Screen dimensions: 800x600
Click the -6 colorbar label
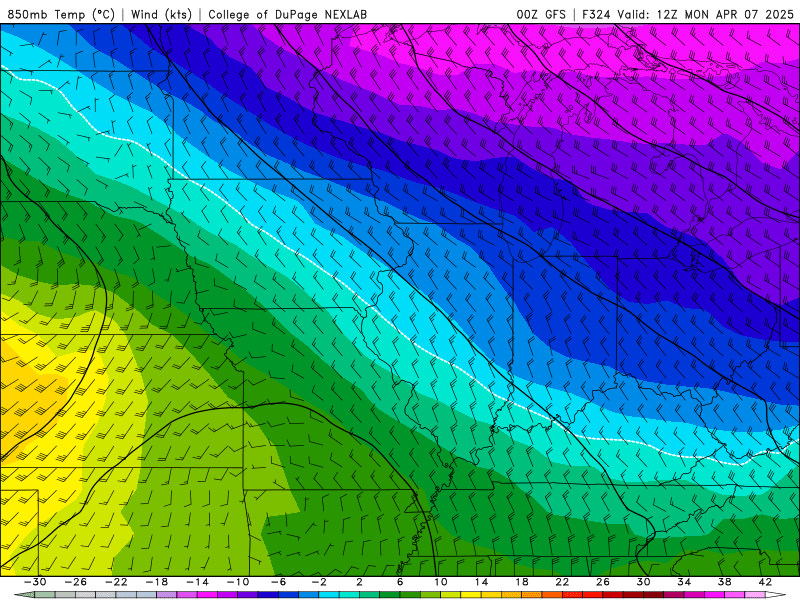pos(278,582)
